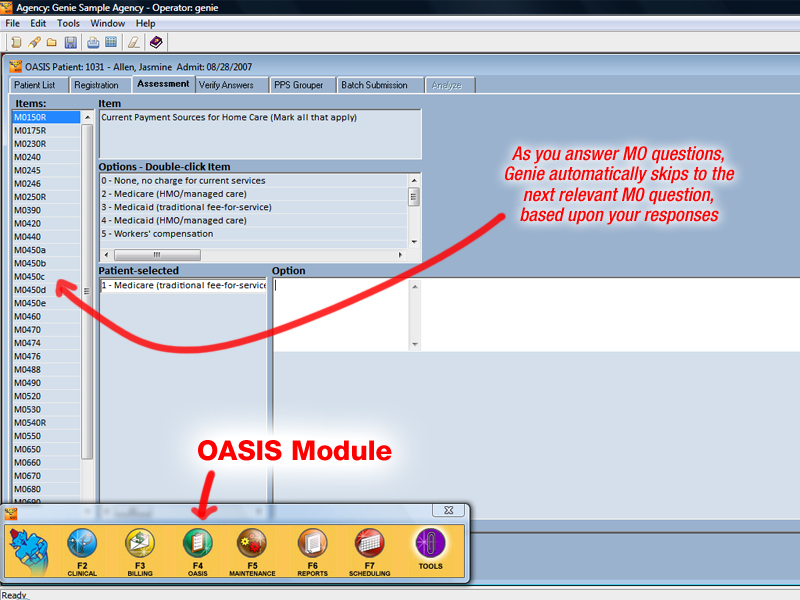The width and height of the screenshot is (800, 600).
Task: Click the scroll-shaped new document toolbar icon
Action: pyautogui.click(x=16, y=42)
